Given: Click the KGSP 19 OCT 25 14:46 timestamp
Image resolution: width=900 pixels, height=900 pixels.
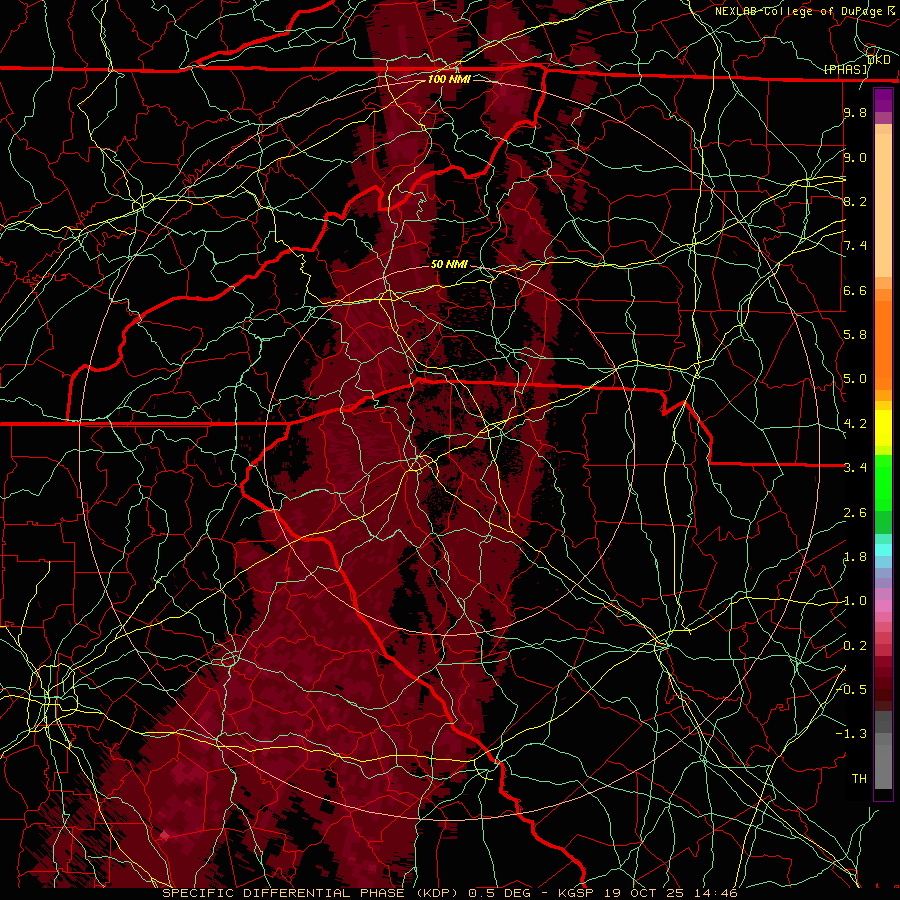Looking at the screenshot, I should click(x=648, y=893).
